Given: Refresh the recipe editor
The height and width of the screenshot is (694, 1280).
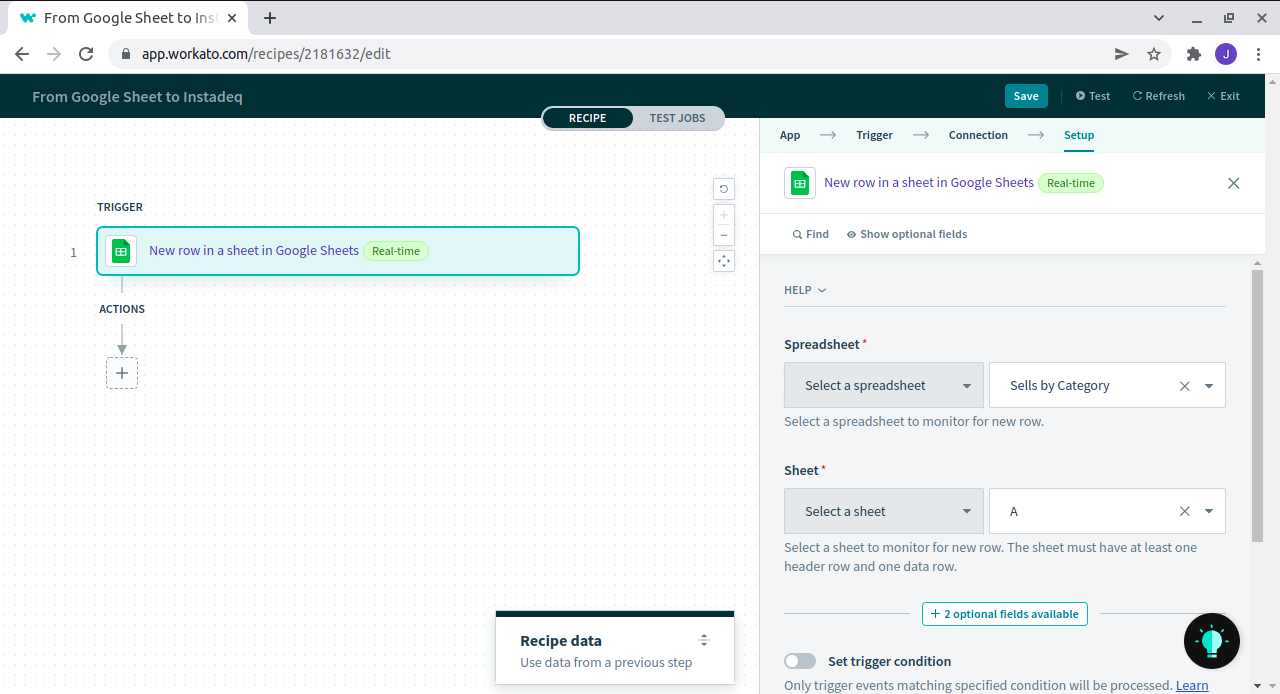Looking at the screenshot, I should [1159, 96].
